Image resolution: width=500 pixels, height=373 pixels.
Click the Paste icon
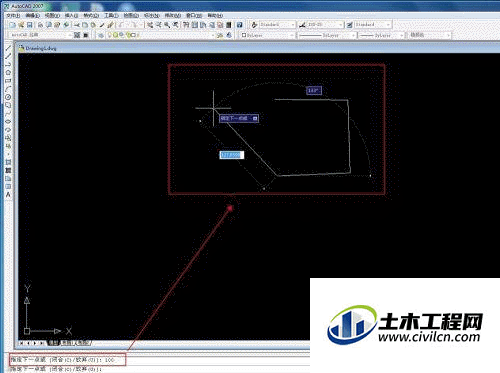tap(93, 25)
